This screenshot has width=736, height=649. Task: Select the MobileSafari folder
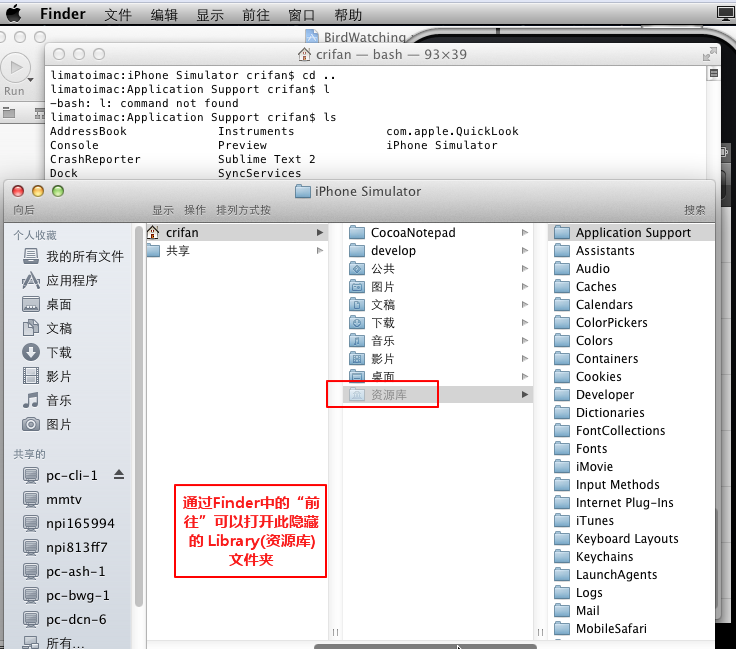[631, 628]
